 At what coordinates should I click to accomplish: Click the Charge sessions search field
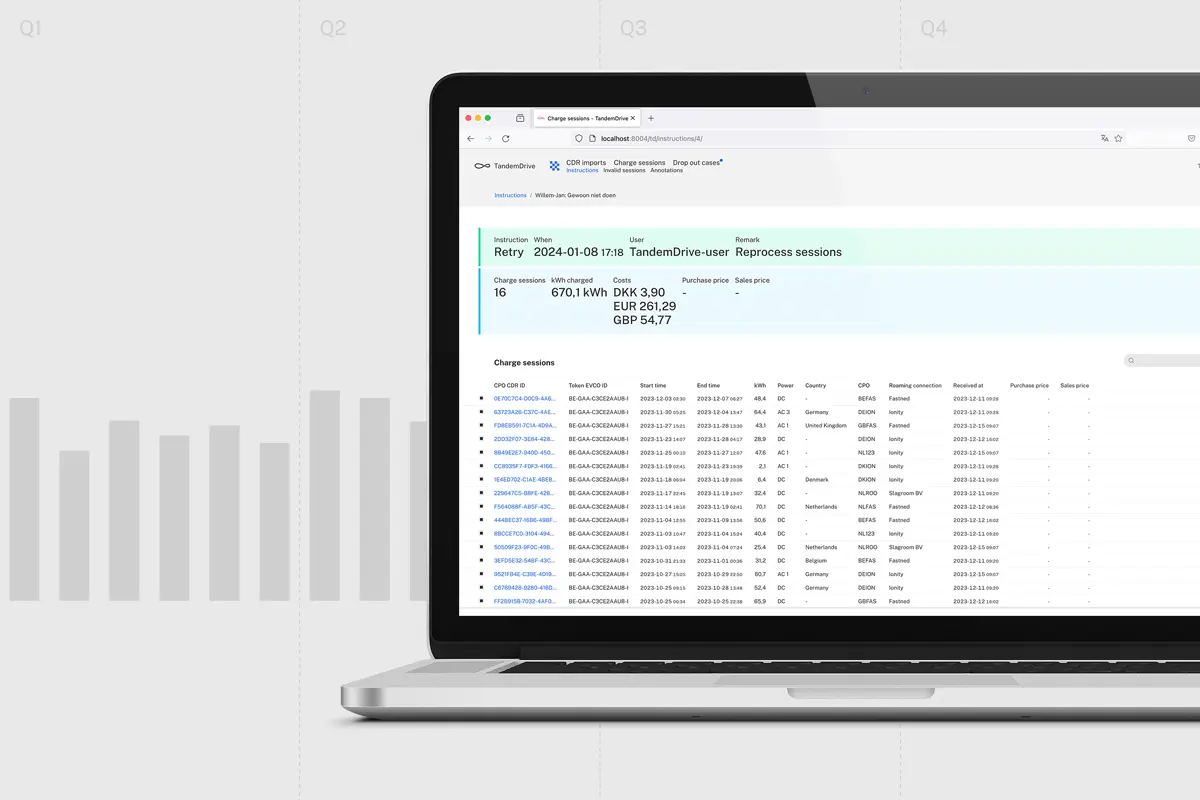click(x=1165, y=361)
